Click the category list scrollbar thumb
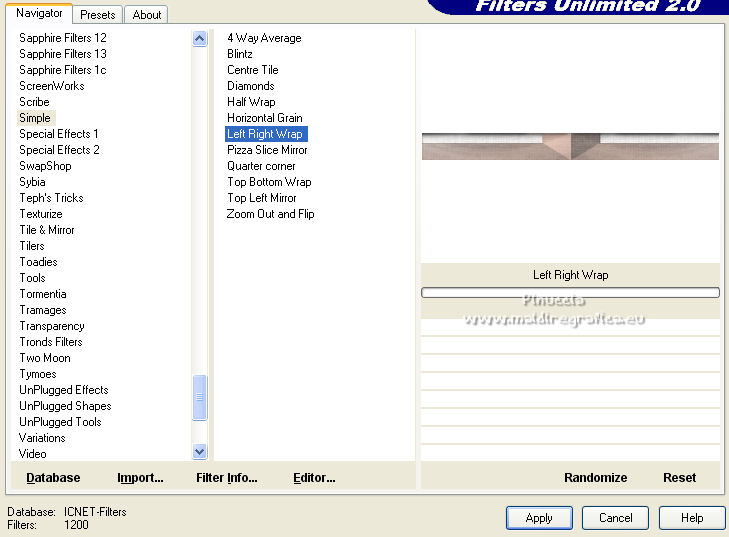 pyautogui.click(x=199, y=398)
